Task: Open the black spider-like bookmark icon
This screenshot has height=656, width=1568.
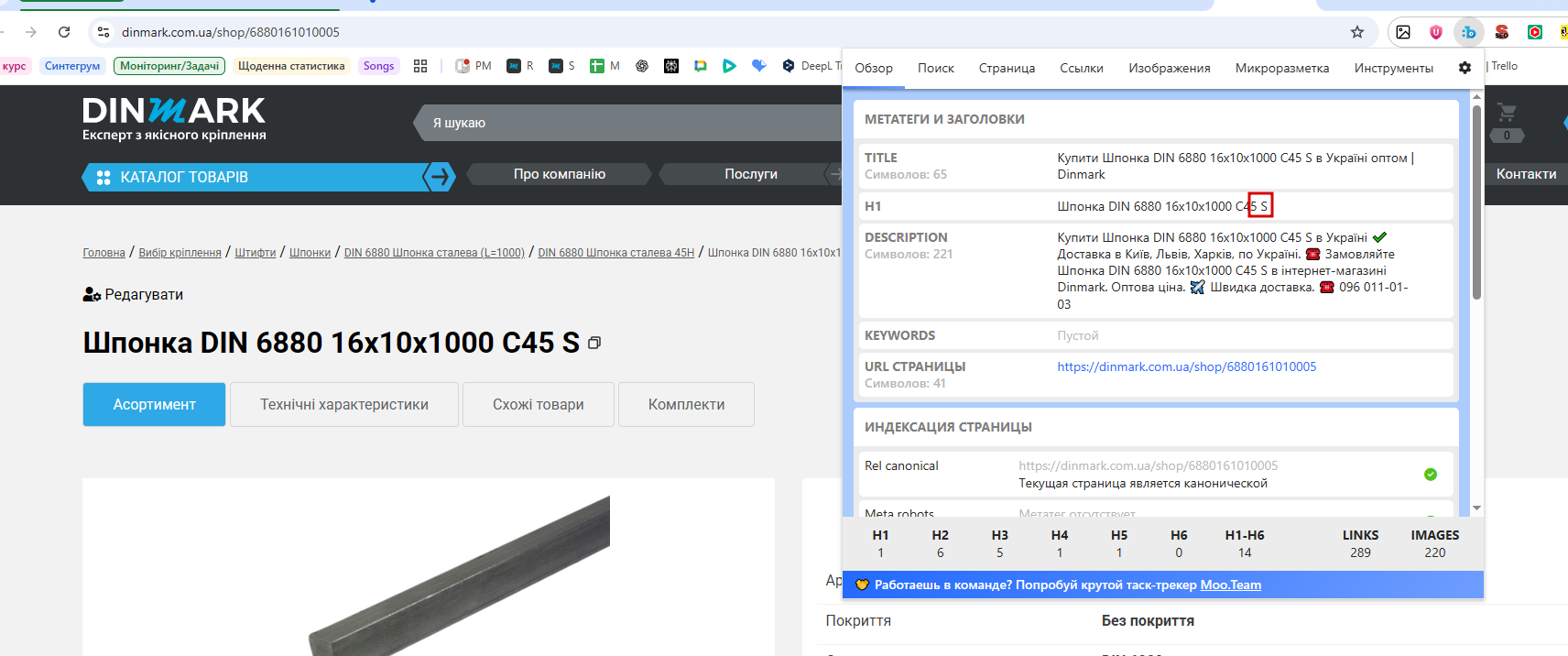Action: (671, 66)
